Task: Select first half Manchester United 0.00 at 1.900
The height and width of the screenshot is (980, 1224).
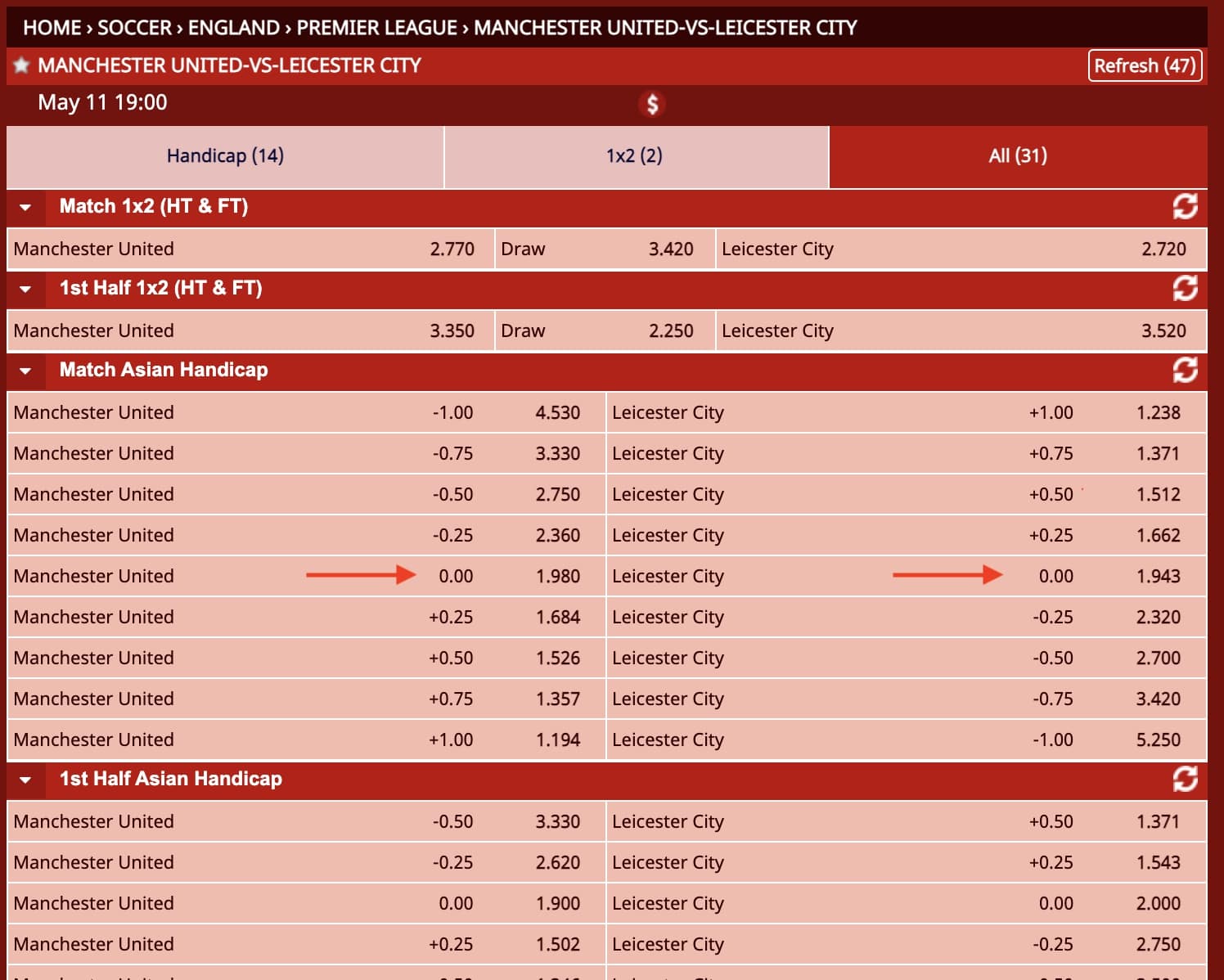Action: coord(306,903)
